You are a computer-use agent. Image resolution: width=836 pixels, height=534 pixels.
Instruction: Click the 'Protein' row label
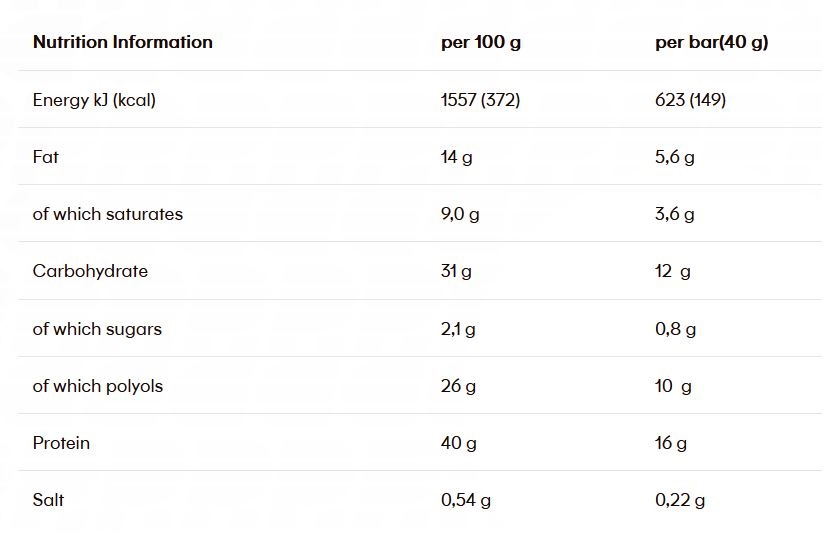pyautogui.click(x=61, y=443)
